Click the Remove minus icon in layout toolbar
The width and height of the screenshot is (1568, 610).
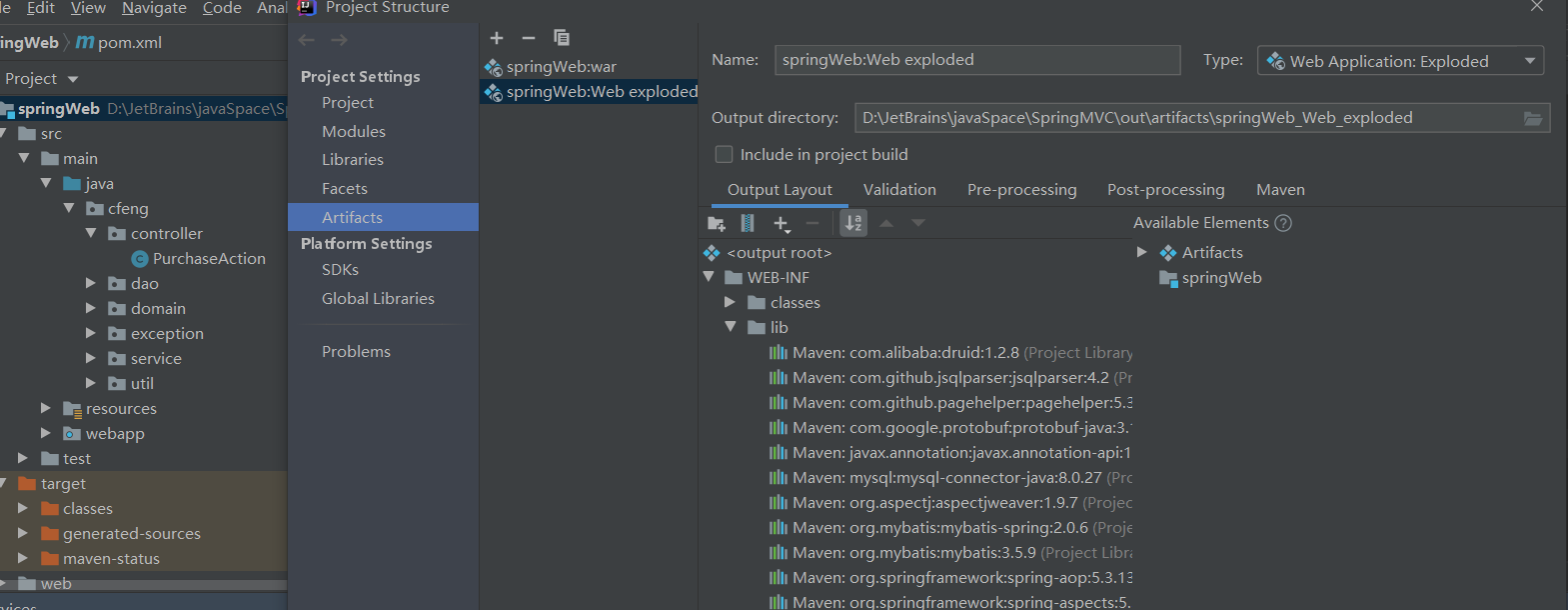pos(812,223)
